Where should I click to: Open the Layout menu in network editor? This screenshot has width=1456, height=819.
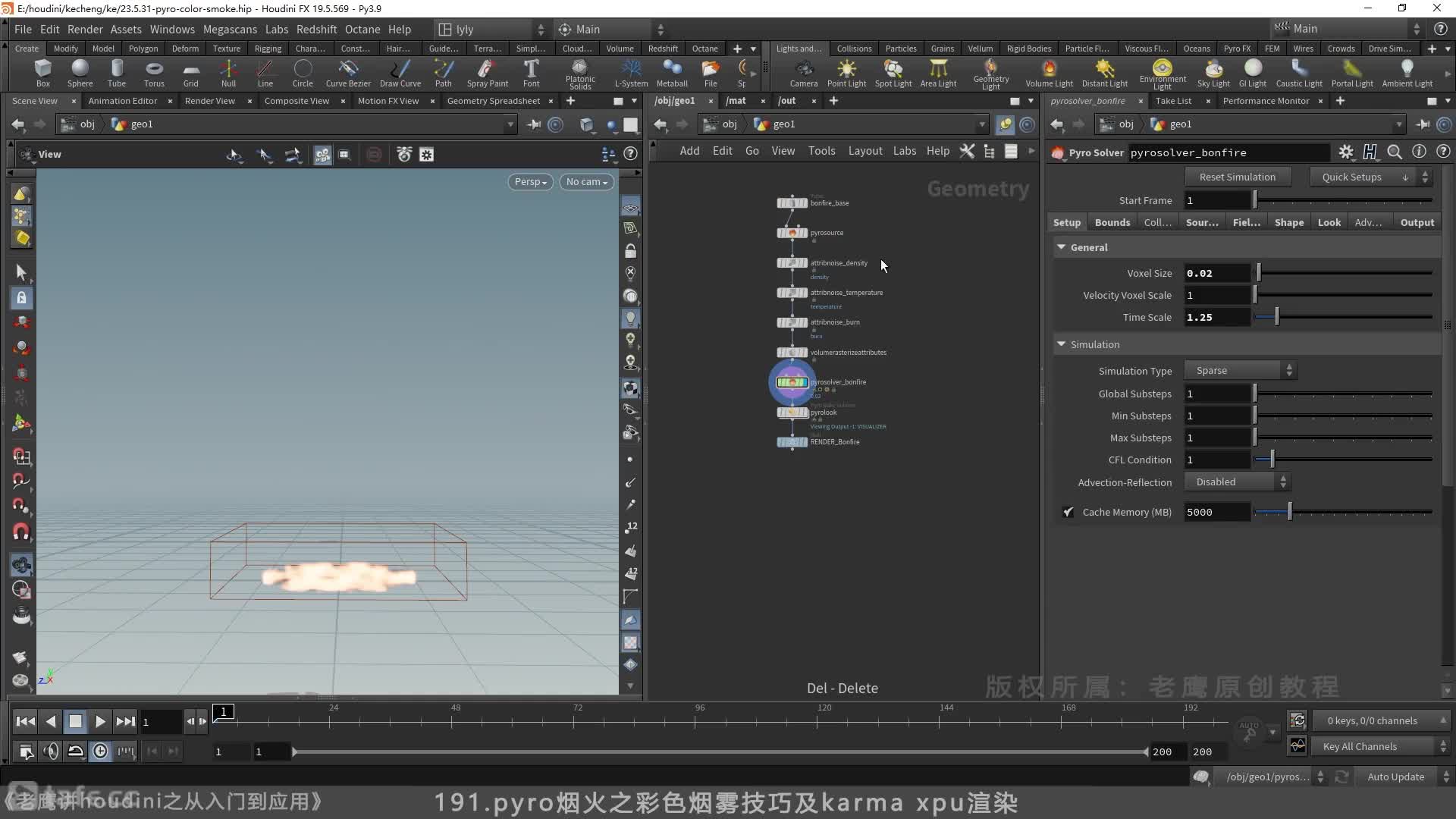click(865, 151)
